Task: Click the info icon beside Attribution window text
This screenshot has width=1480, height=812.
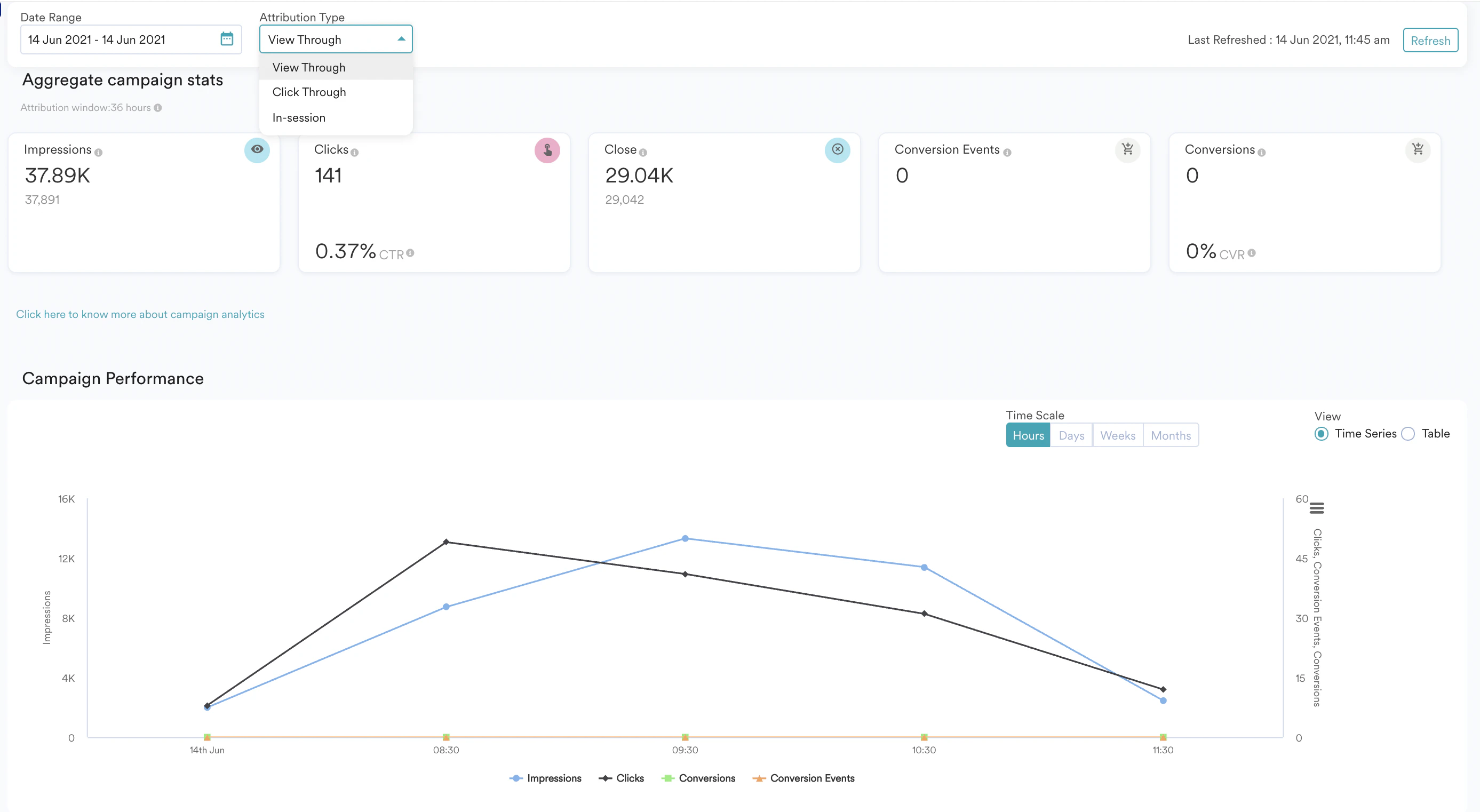Action: click(157, 107)
